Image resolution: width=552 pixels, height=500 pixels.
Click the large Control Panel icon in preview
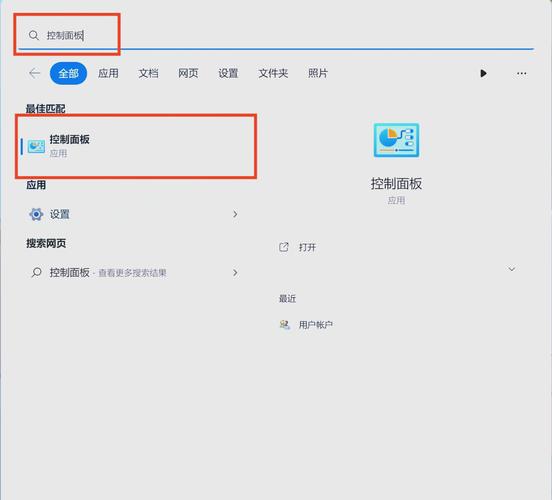(396, 140)
